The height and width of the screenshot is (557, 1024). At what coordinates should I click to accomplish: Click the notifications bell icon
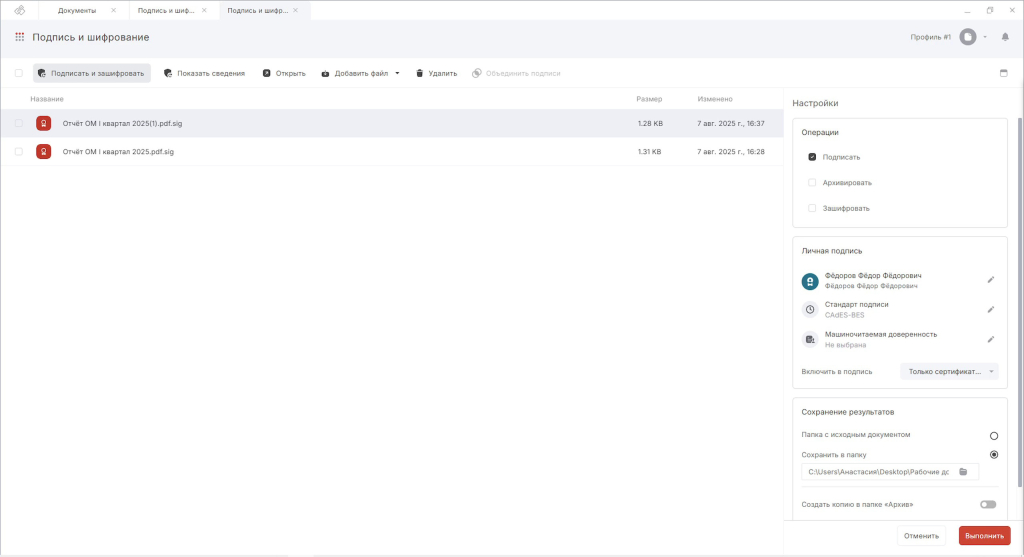click(1005, 37)
